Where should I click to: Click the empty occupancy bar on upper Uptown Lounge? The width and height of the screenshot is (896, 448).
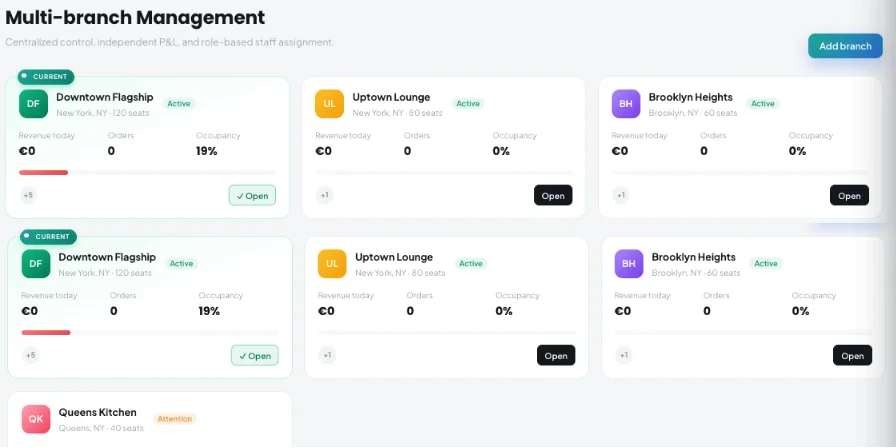pos(443,172)
